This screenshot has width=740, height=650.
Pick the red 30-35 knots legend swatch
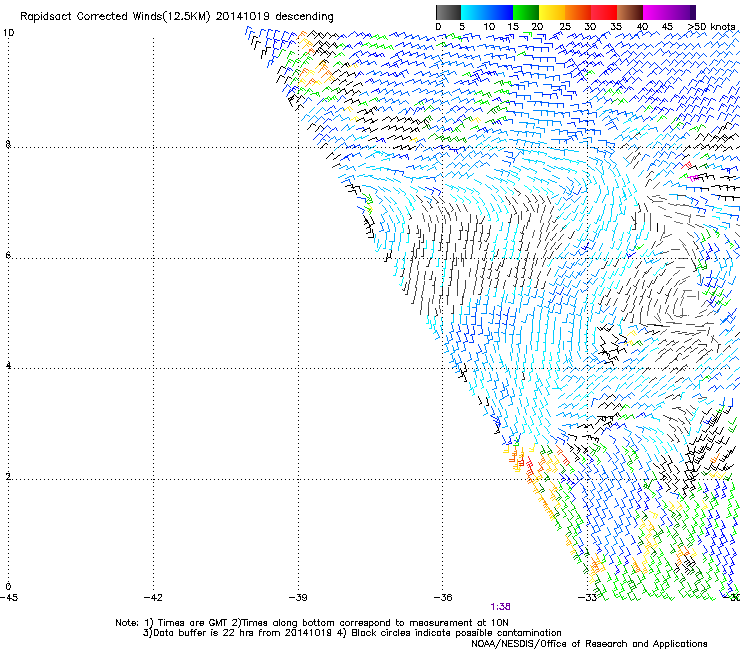604,12
